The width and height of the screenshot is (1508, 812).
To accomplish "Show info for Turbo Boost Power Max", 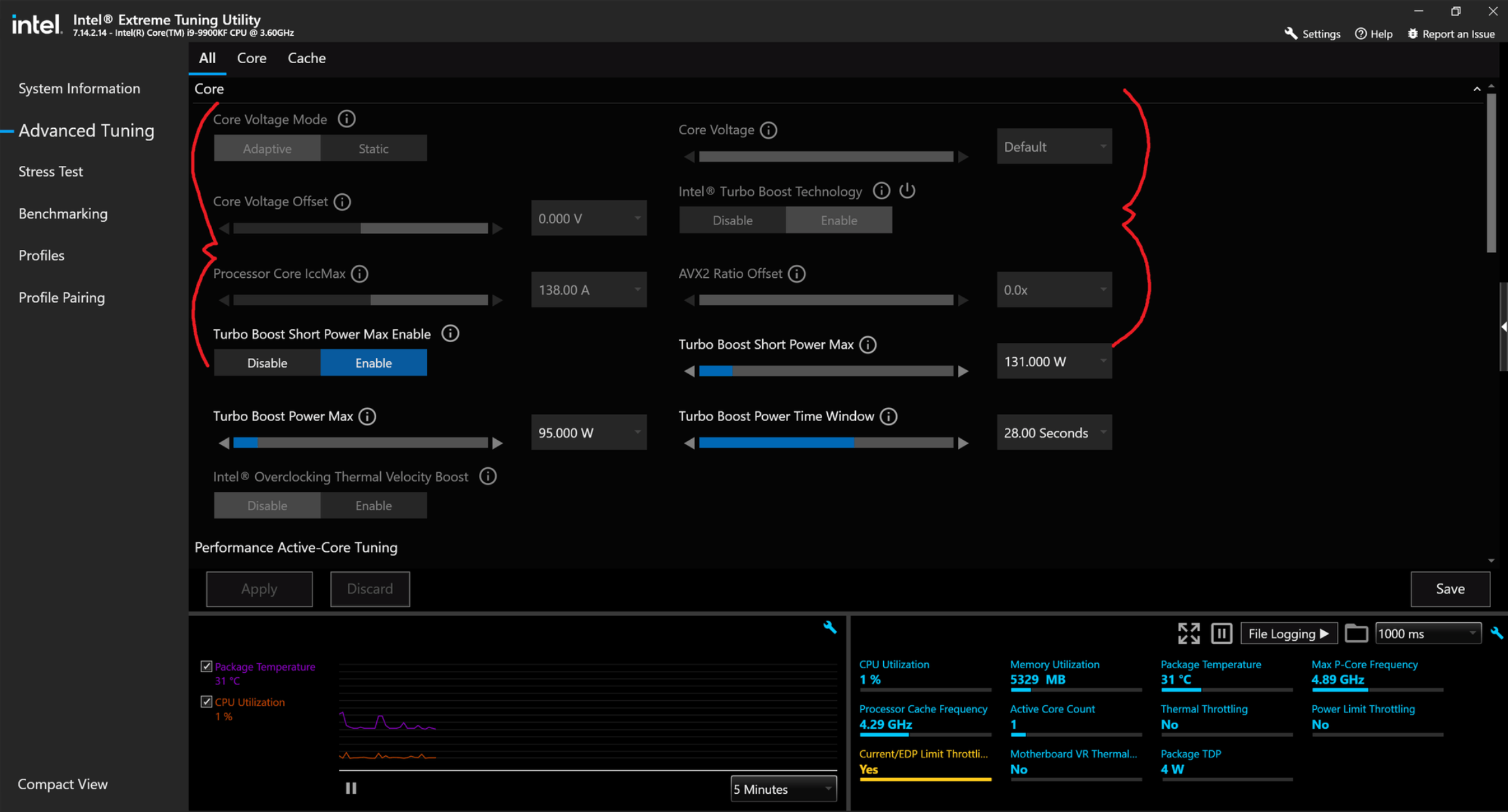I will click(368, 416).
